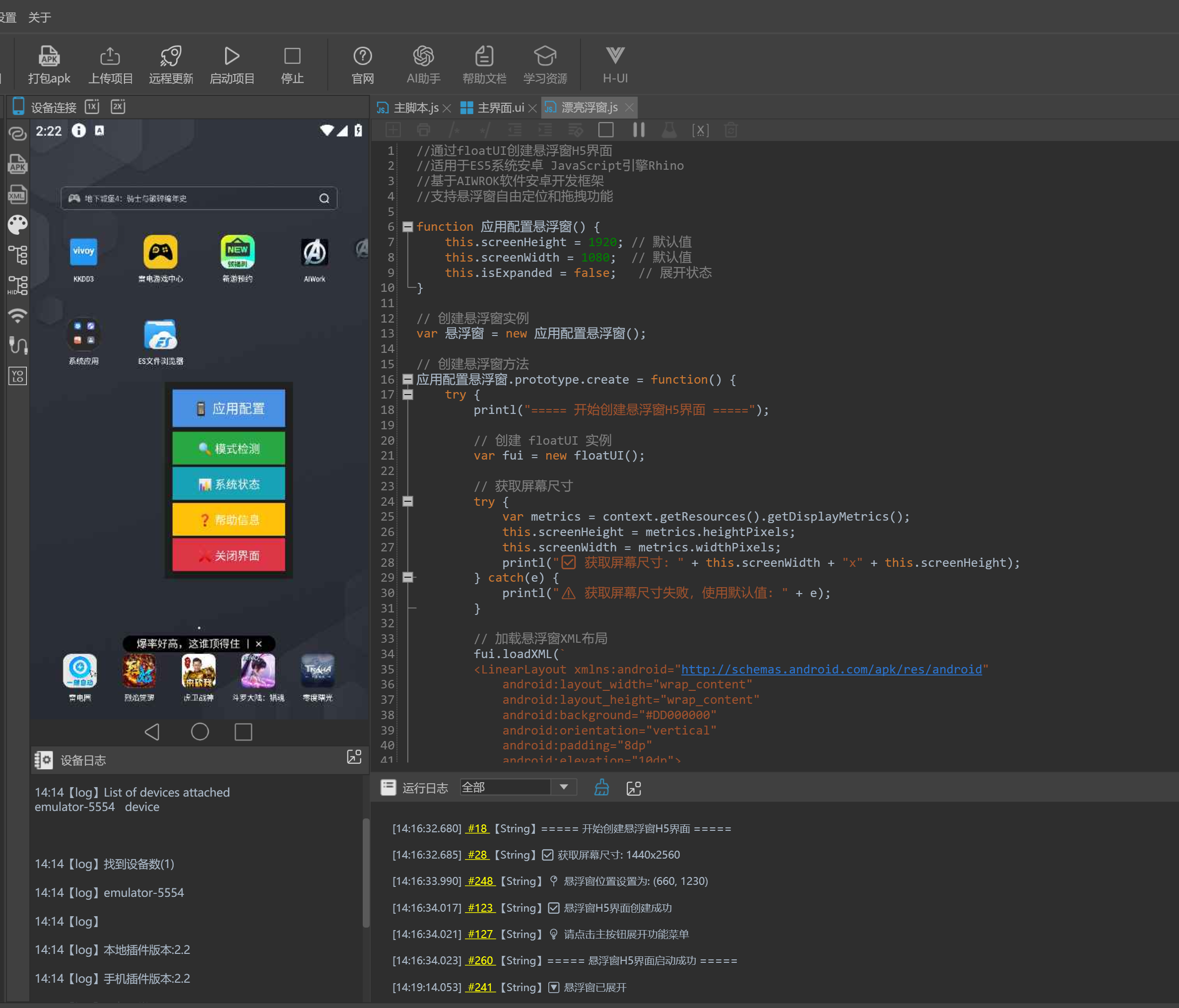
Task: Open the H-UI icon
Action: 614,57
